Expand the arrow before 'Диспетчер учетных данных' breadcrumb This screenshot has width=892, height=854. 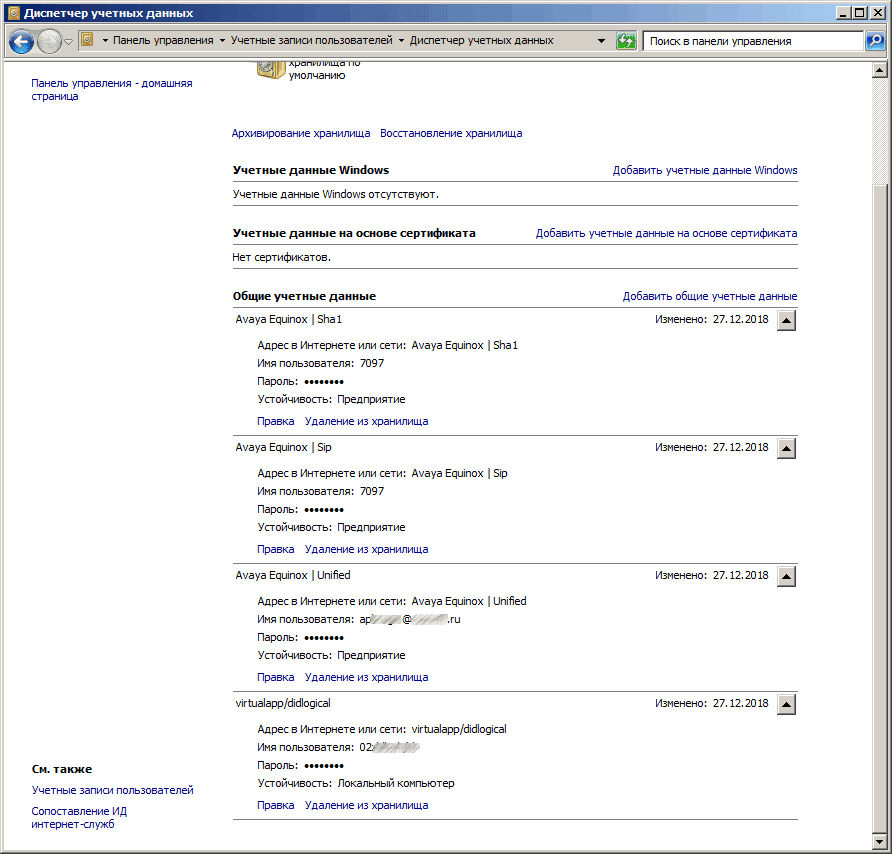pyautogui.click(x=401, y=40)
